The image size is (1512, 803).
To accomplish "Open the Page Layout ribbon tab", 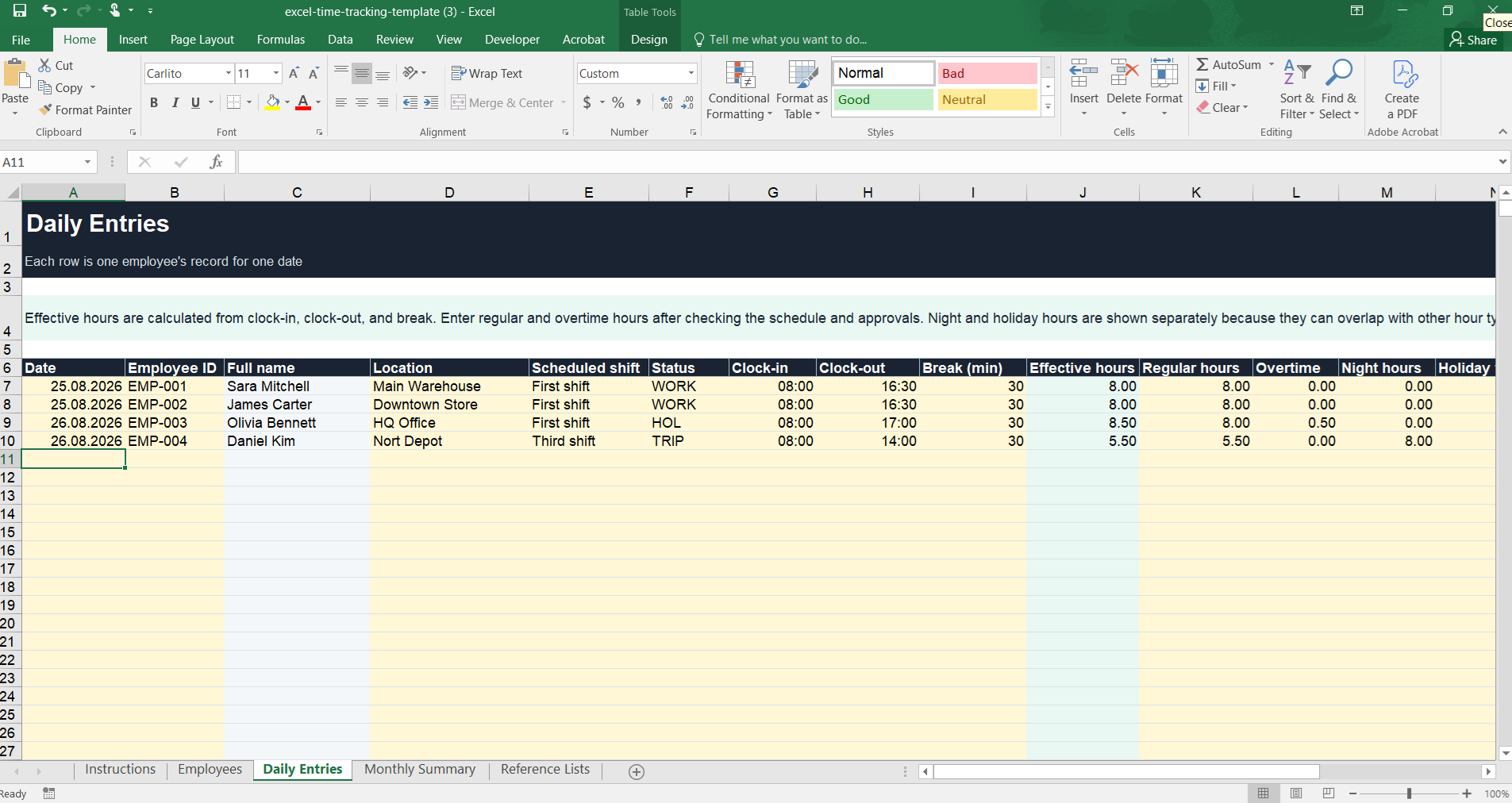I will (202, 40).
